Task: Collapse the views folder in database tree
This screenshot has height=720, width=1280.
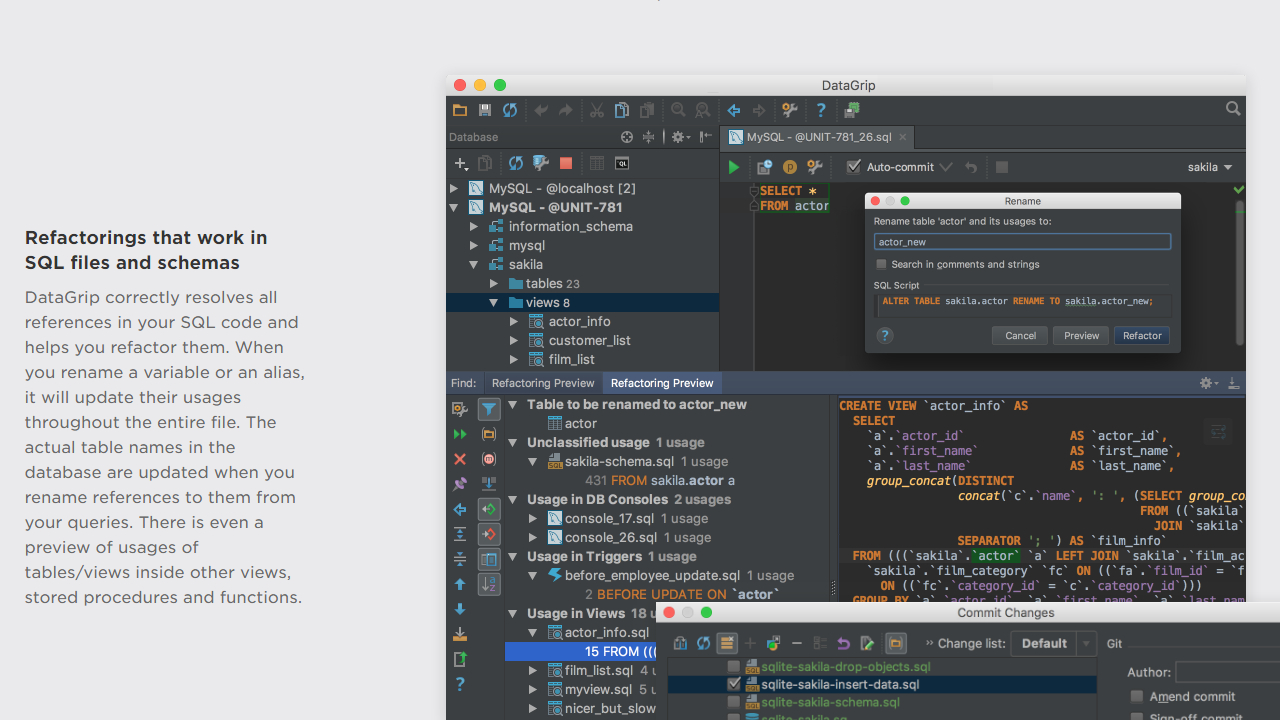Action: coord(494,302)
